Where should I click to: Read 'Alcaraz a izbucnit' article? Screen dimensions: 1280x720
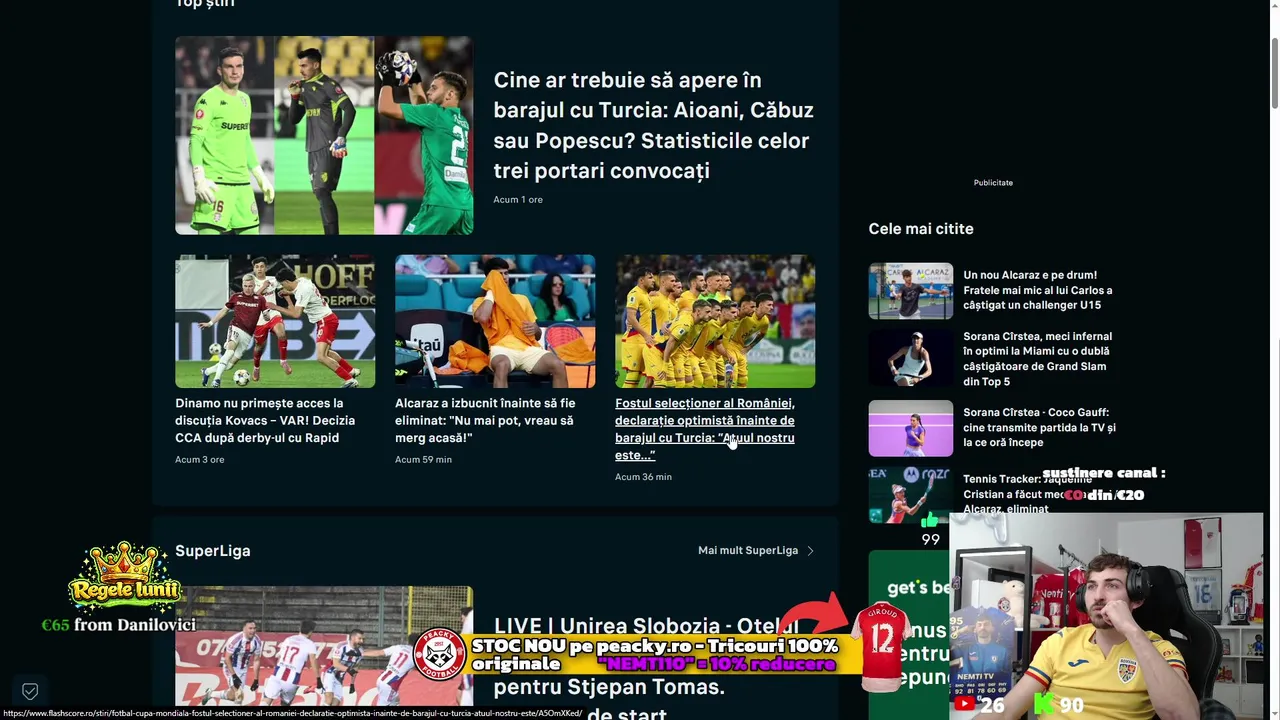485,421
